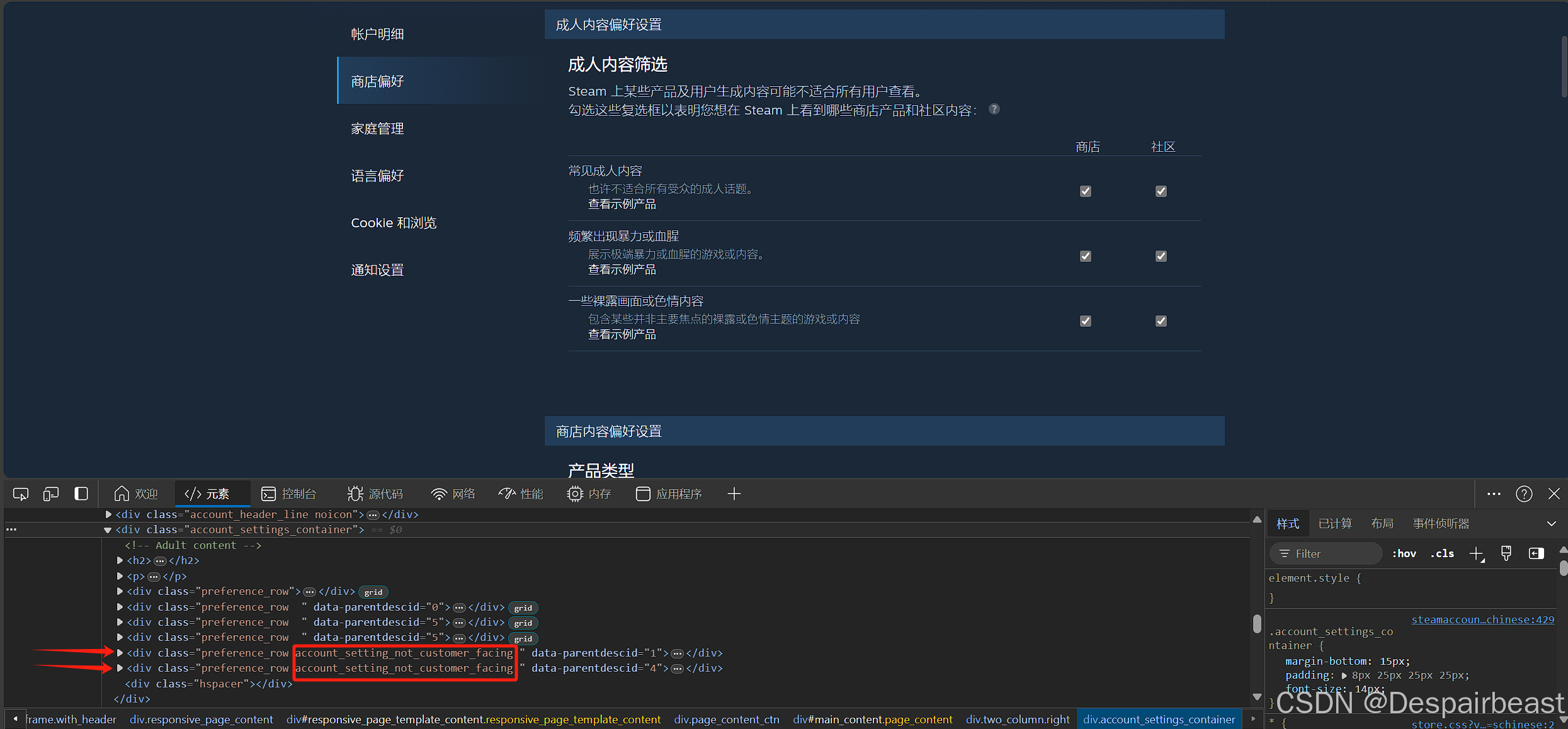Click the dock side panel icon
Image resolution: width=1568 pixels, height=729 pixels.
(x=81, y=494)
